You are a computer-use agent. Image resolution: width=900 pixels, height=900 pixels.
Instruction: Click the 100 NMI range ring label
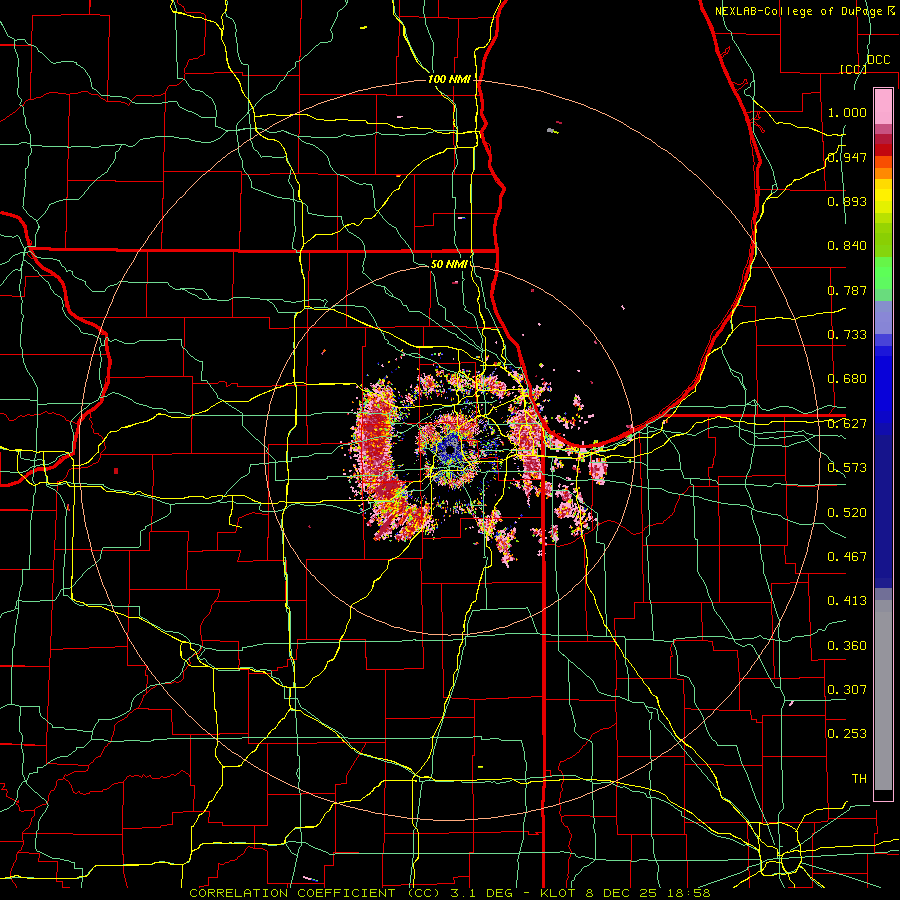[449, 79]
